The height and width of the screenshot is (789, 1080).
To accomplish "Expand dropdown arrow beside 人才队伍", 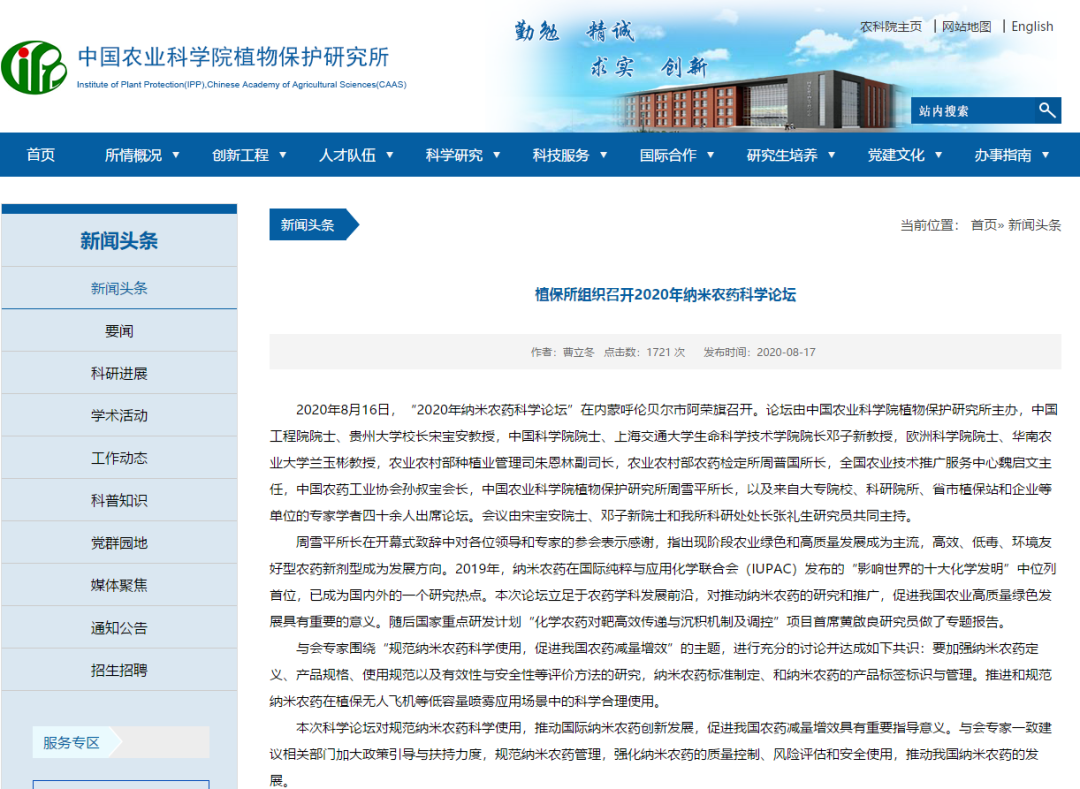I will pyautogui.click(x=389, y=155).
